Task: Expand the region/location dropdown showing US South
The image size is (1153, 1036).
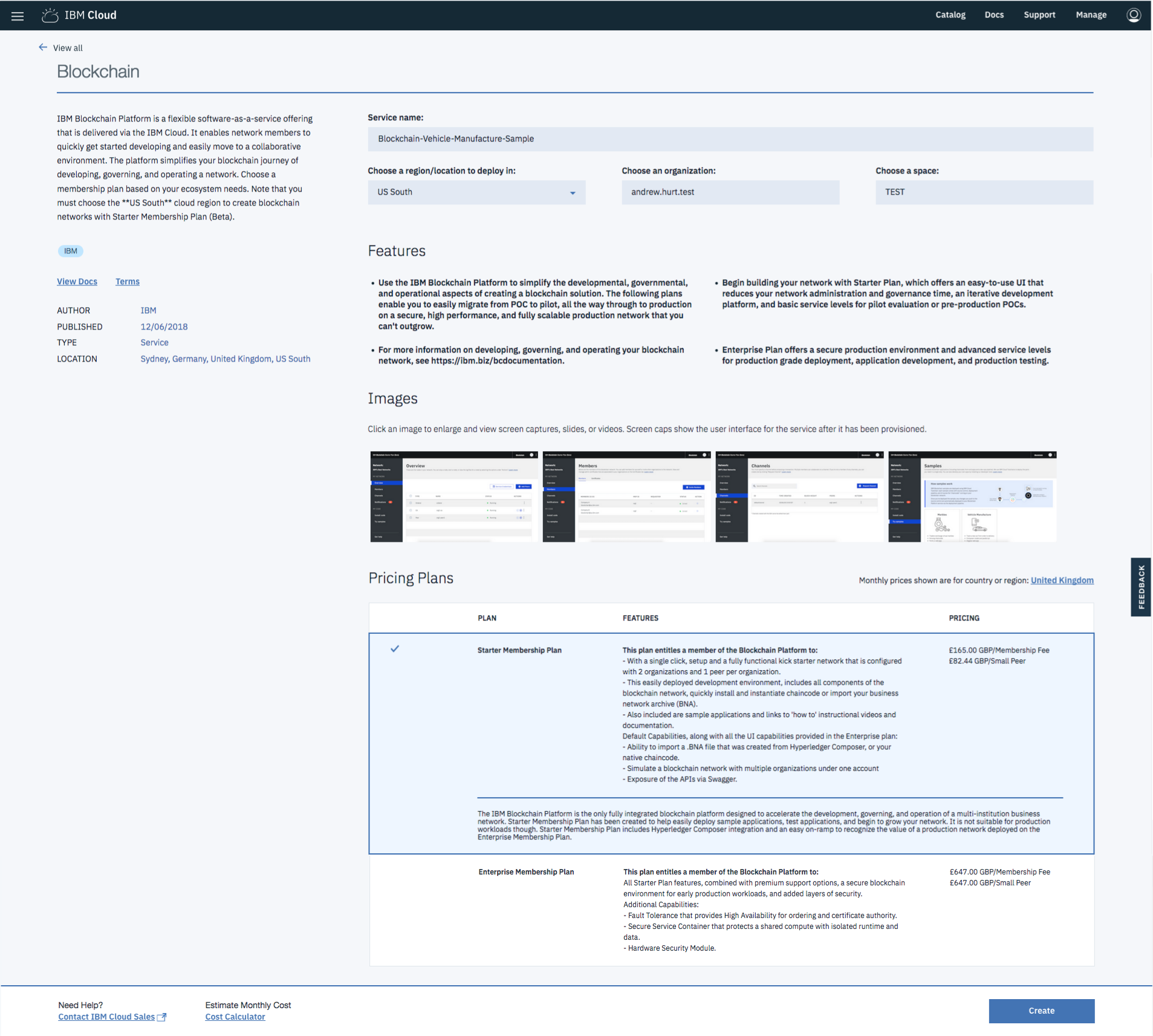Action: coord(476,192)
